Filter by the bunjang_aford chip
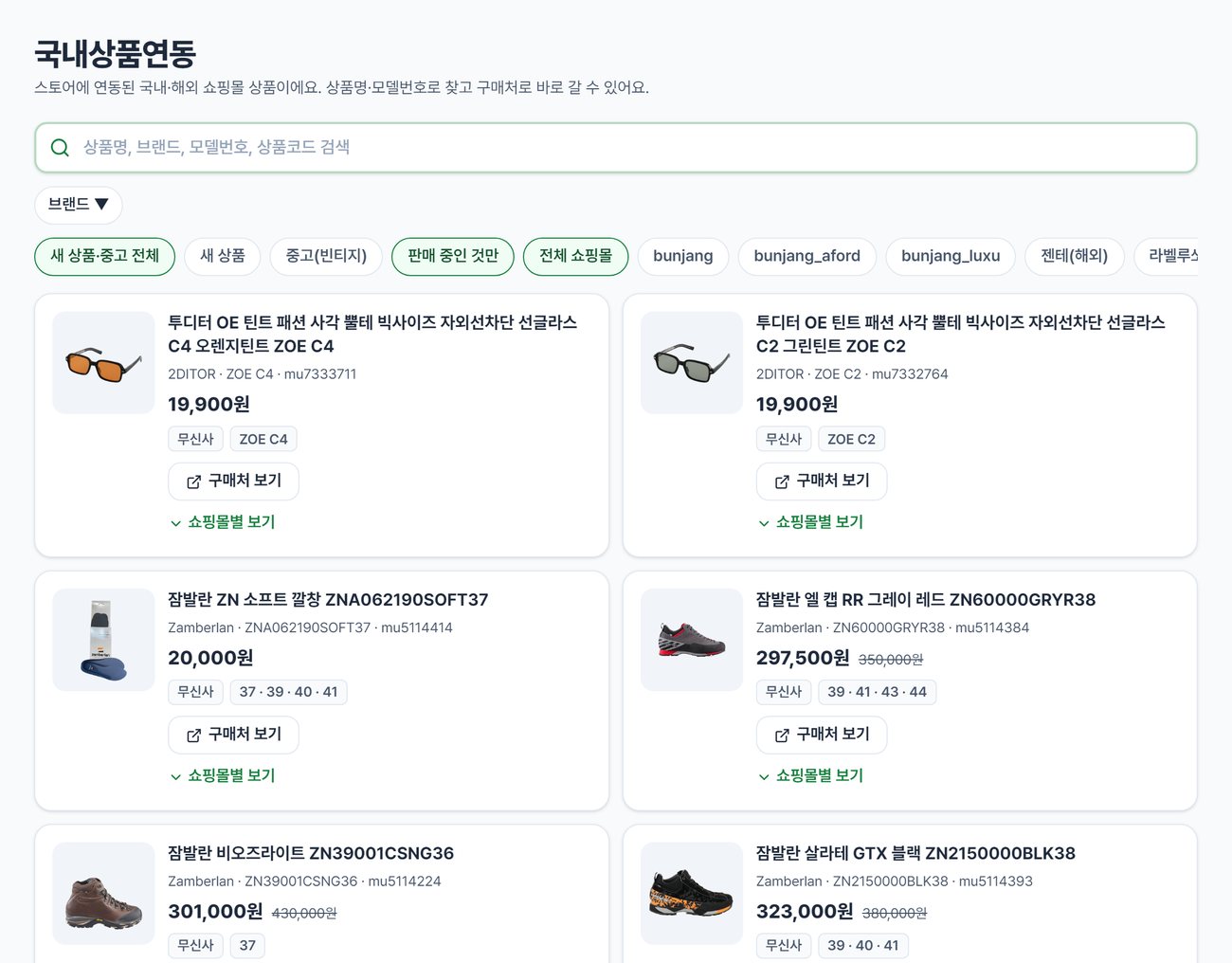The image size is (1232, 963). pyautogui.click(x=807, y=256)
